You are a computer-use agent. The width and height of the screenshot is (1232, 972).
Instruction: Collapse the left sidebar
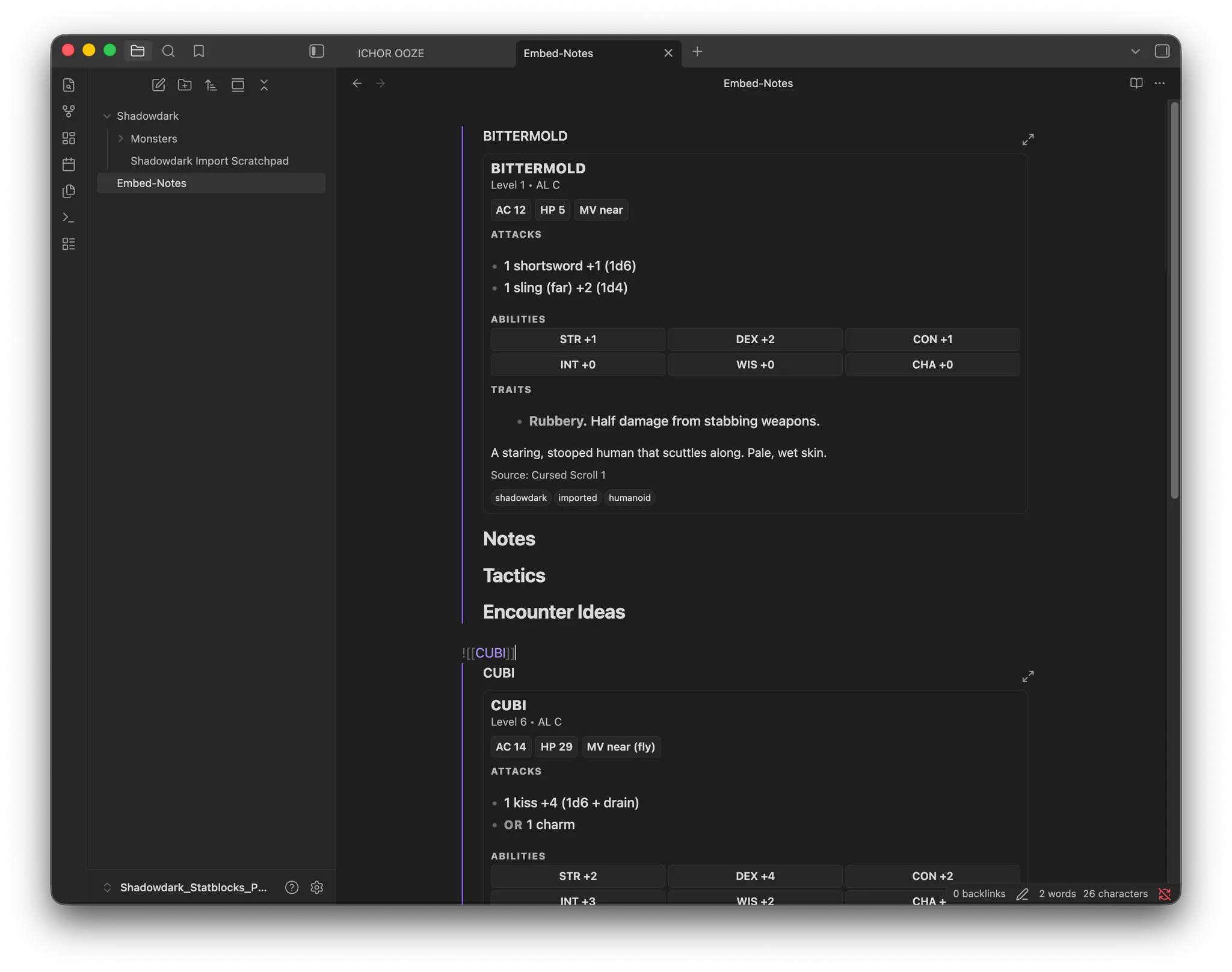coord(316,51)
